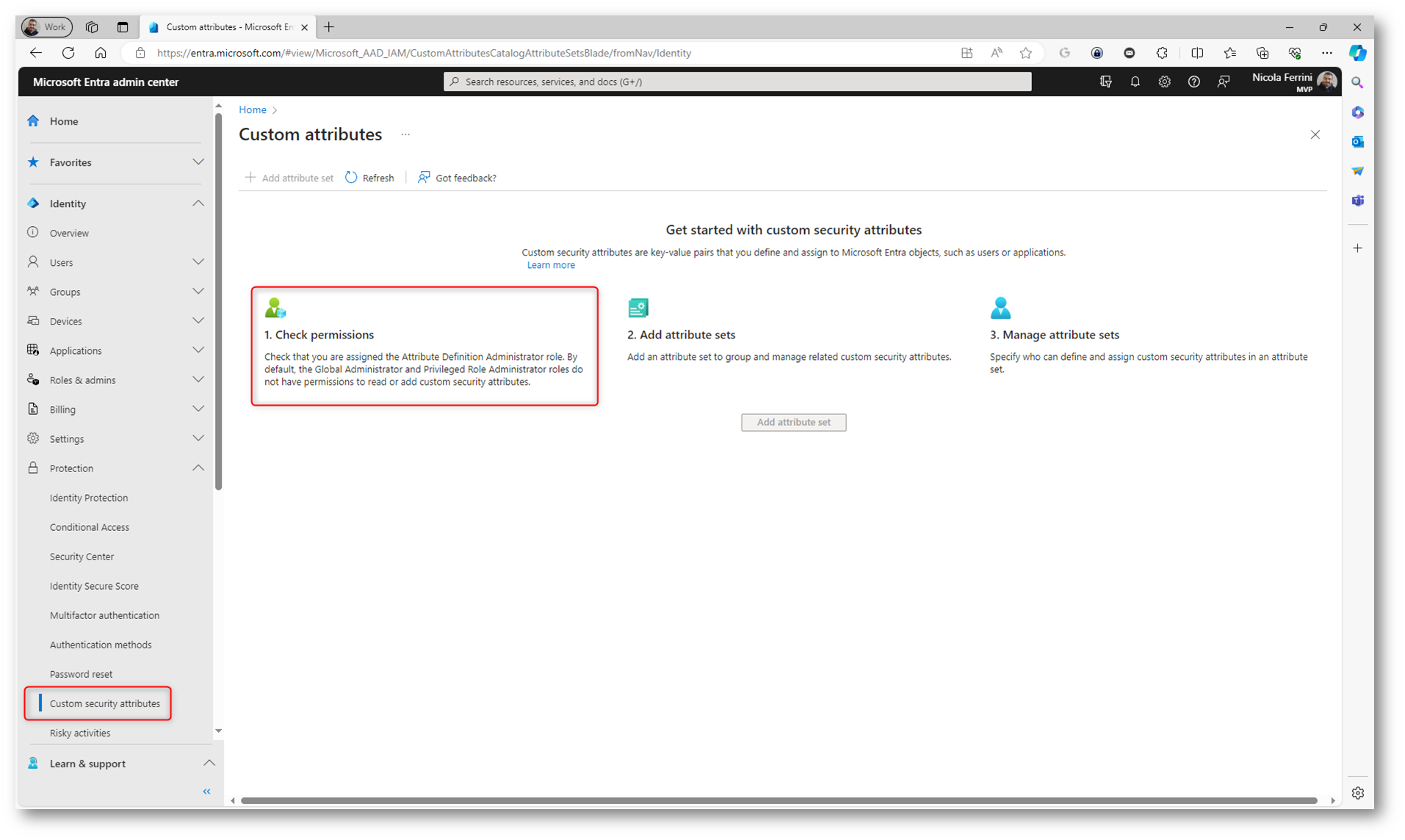The image size is (1405, 840).
Task: Open new browser tab plus button
Action: coord(329,27)
